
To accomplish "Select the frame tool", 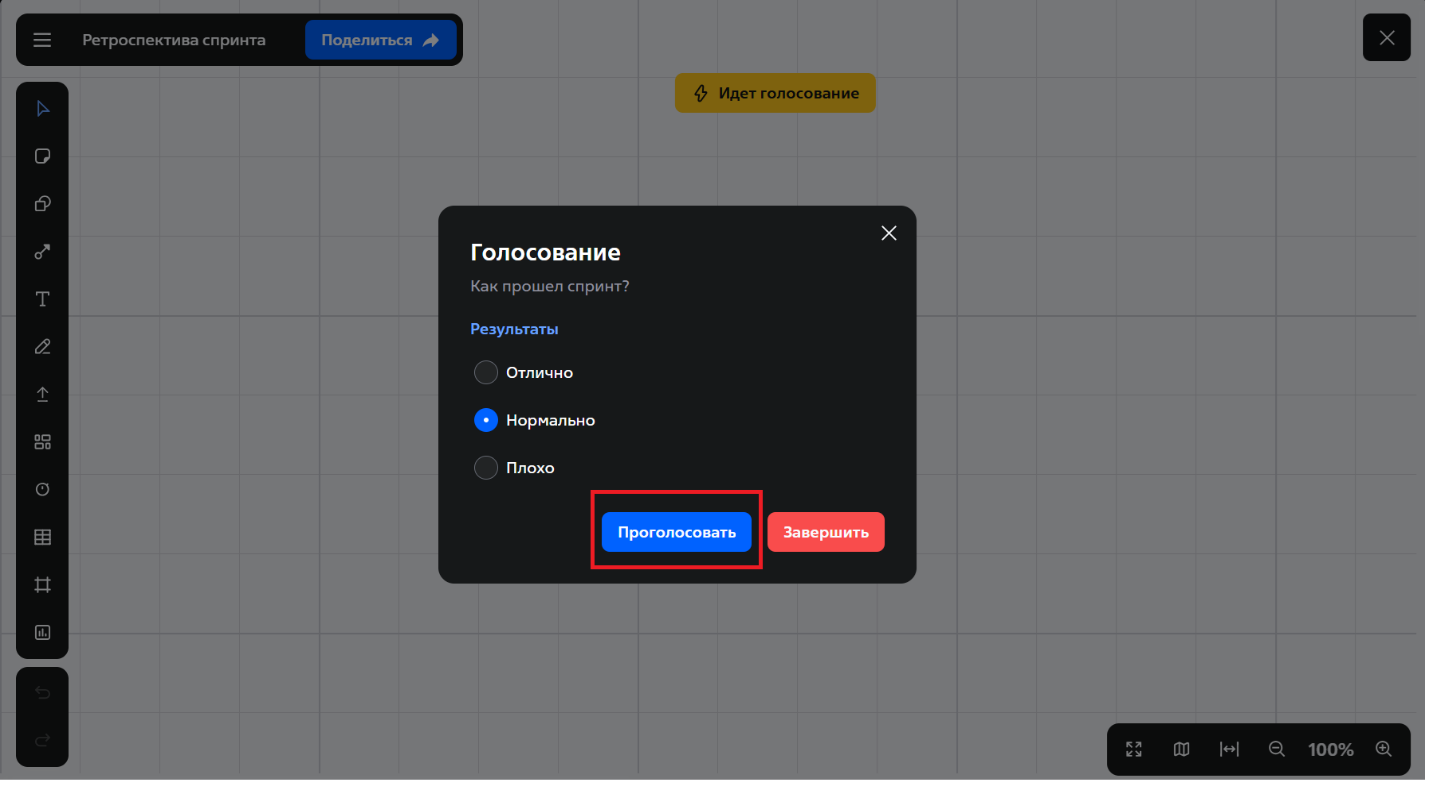I will (42, 585).
